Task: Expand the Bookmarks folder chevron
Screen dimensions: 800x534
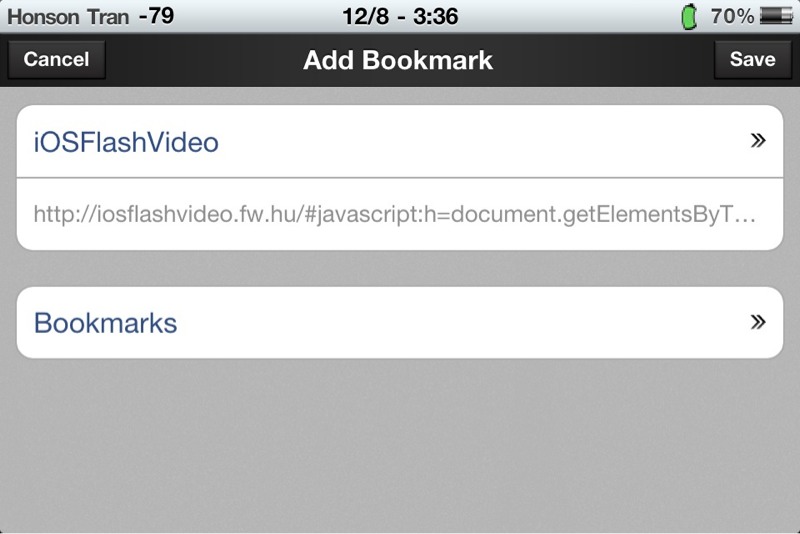Action: [758, 322]
